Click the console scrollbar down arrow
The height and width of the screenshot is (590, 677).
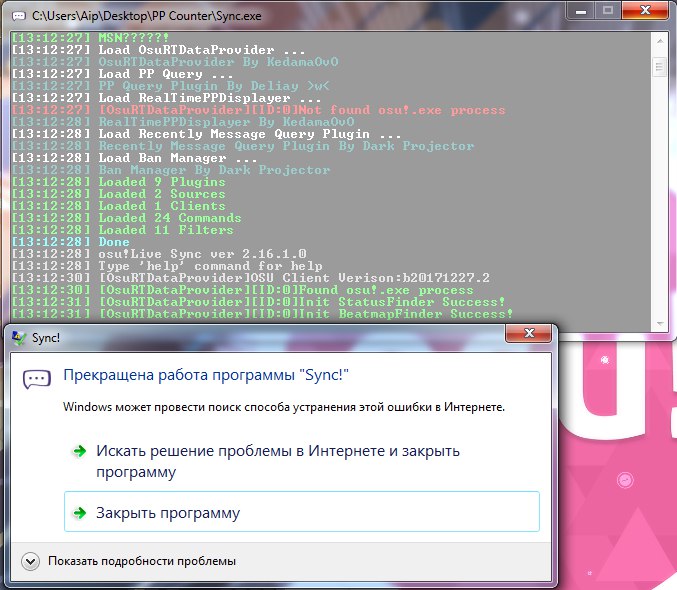[660, 324]
